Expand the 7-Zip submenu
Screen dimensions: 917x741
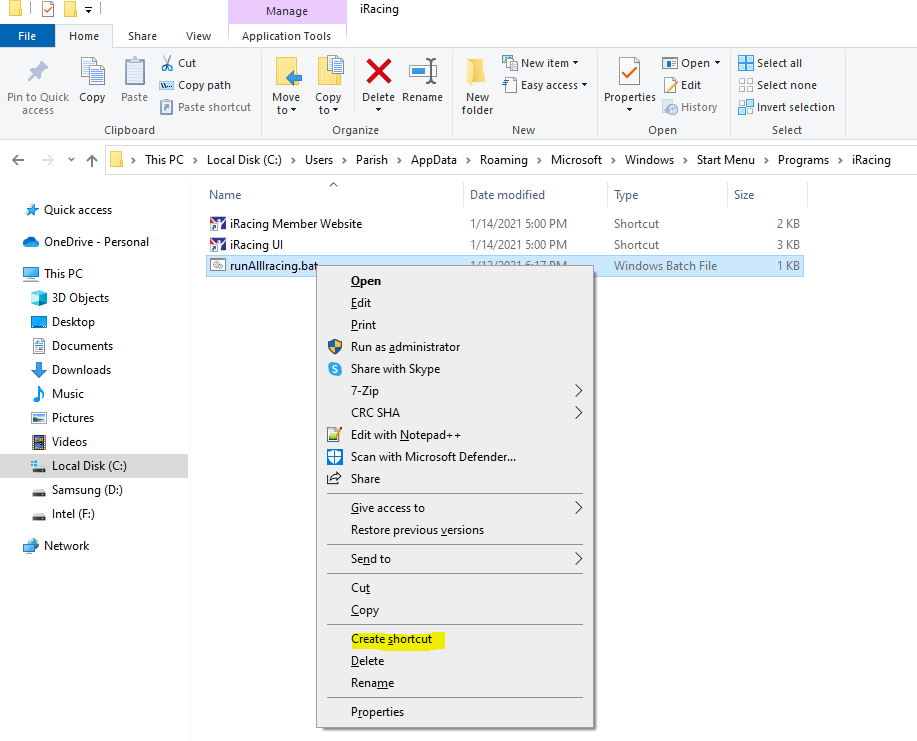click(x=455, y=391)
